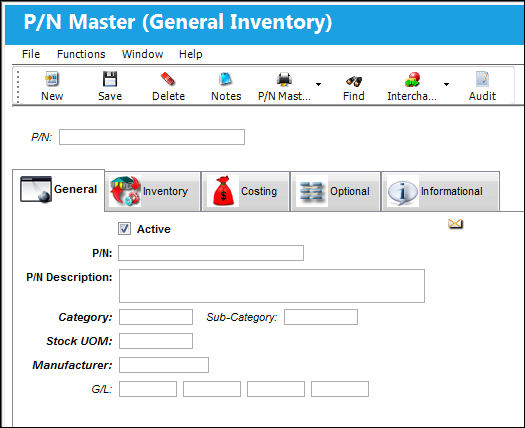
Task: Click the Sub-Category input field
Action: [321, 317]
